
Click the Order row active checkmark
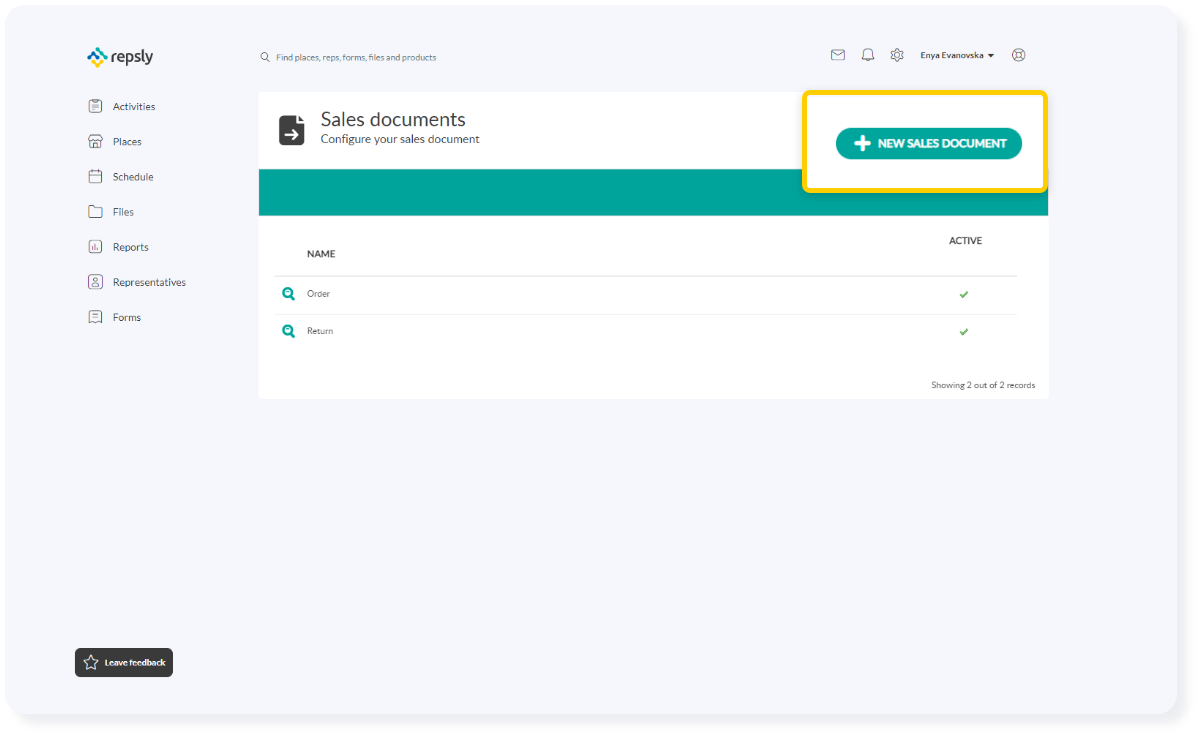click(x=964, y=295)
